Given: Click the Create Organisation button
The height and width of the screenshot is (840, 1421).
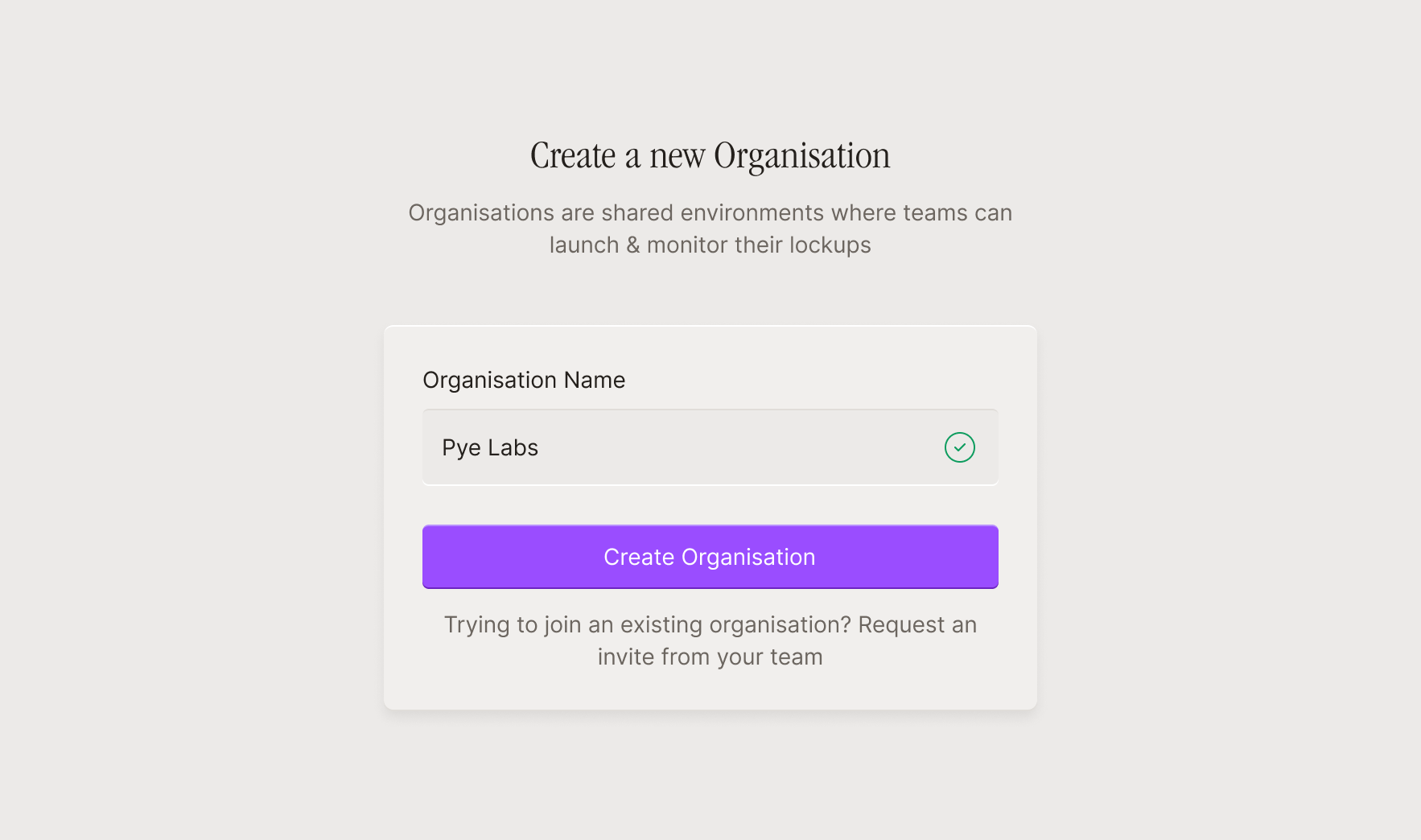Looking at the screenshot, I should tap(710, 557).
